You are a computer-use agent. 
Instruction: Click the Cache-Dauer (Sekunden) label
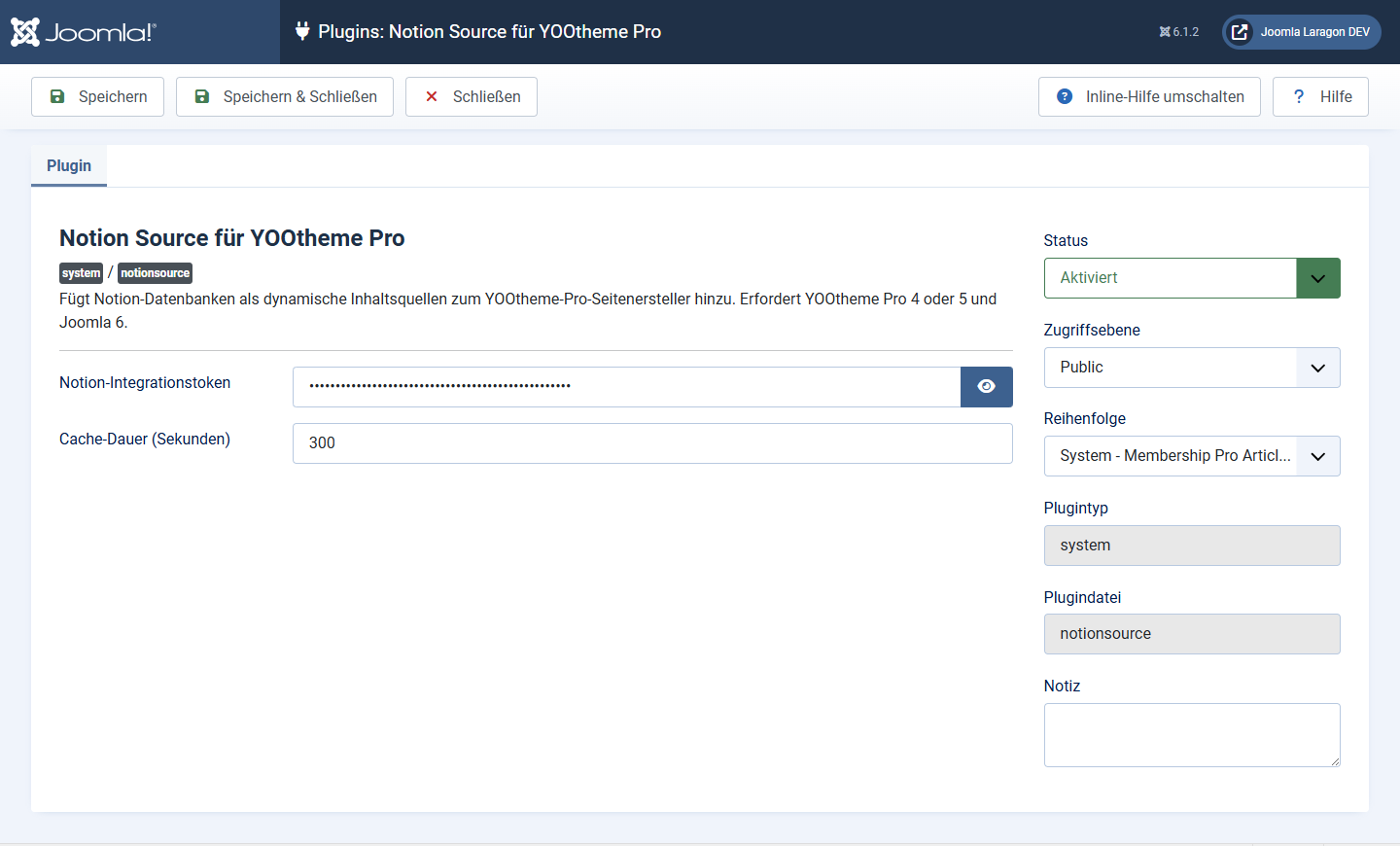145,440
